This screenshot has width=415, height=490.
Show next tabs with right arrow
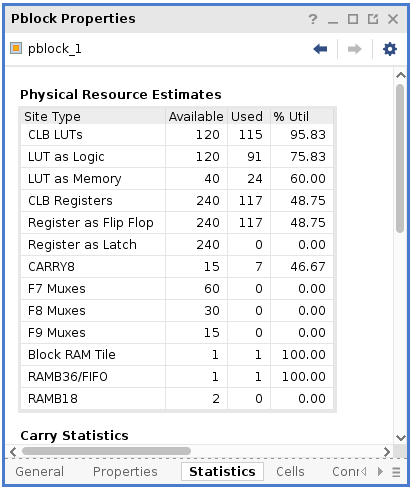point(380,472)
